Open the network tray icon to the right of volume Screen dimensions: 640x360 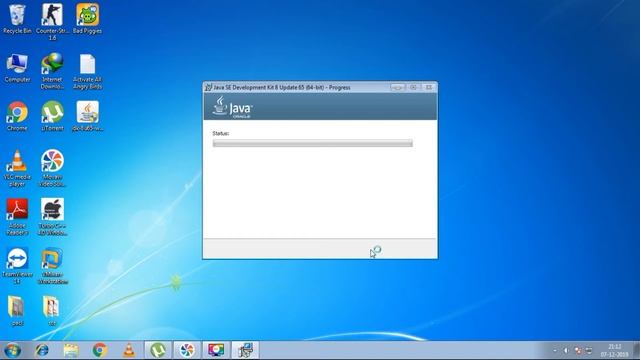click(578, 351)
